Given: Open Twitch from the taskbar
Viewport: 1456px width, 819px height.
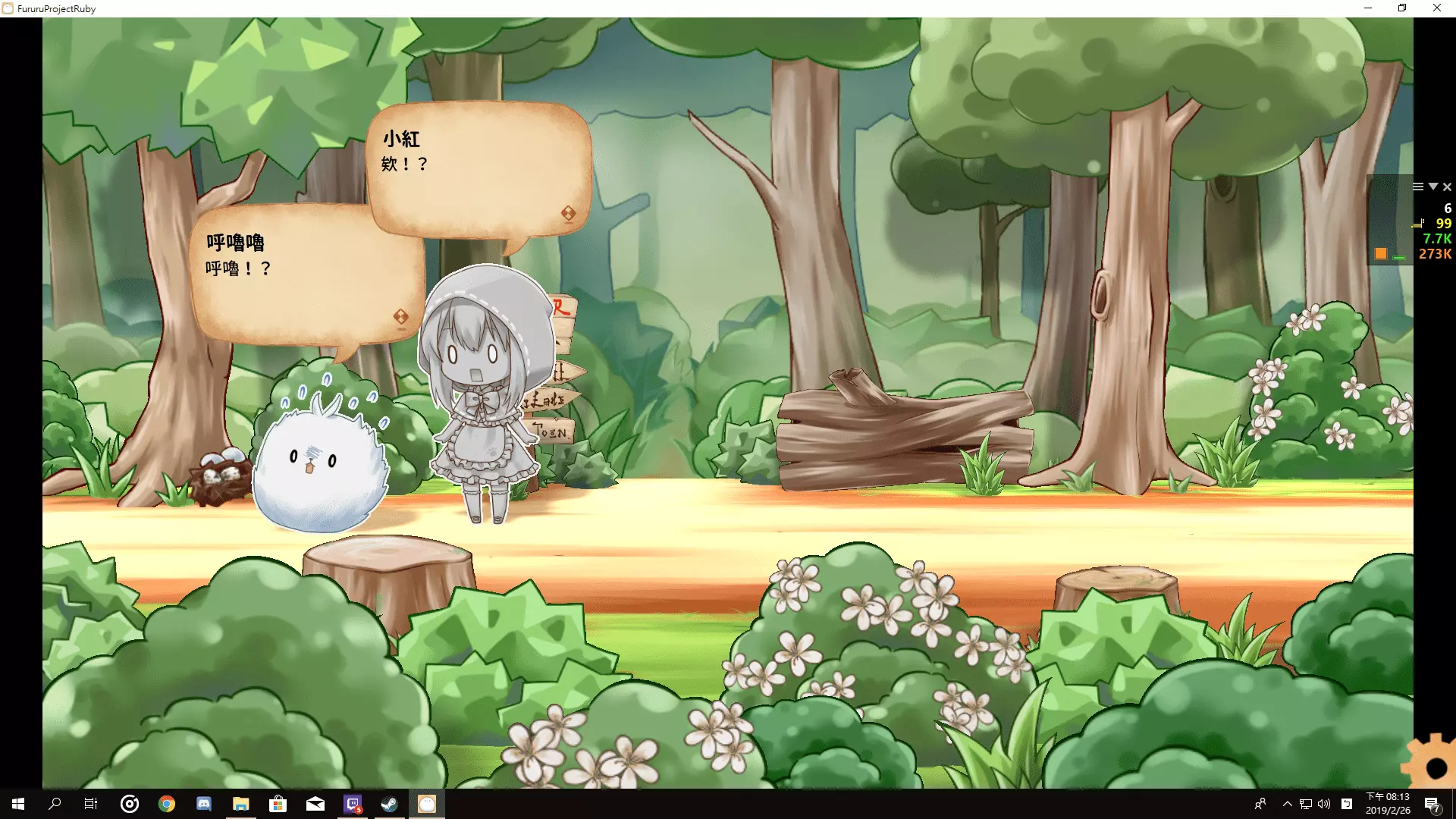Looking at the screenshot, I should point(353,804).
